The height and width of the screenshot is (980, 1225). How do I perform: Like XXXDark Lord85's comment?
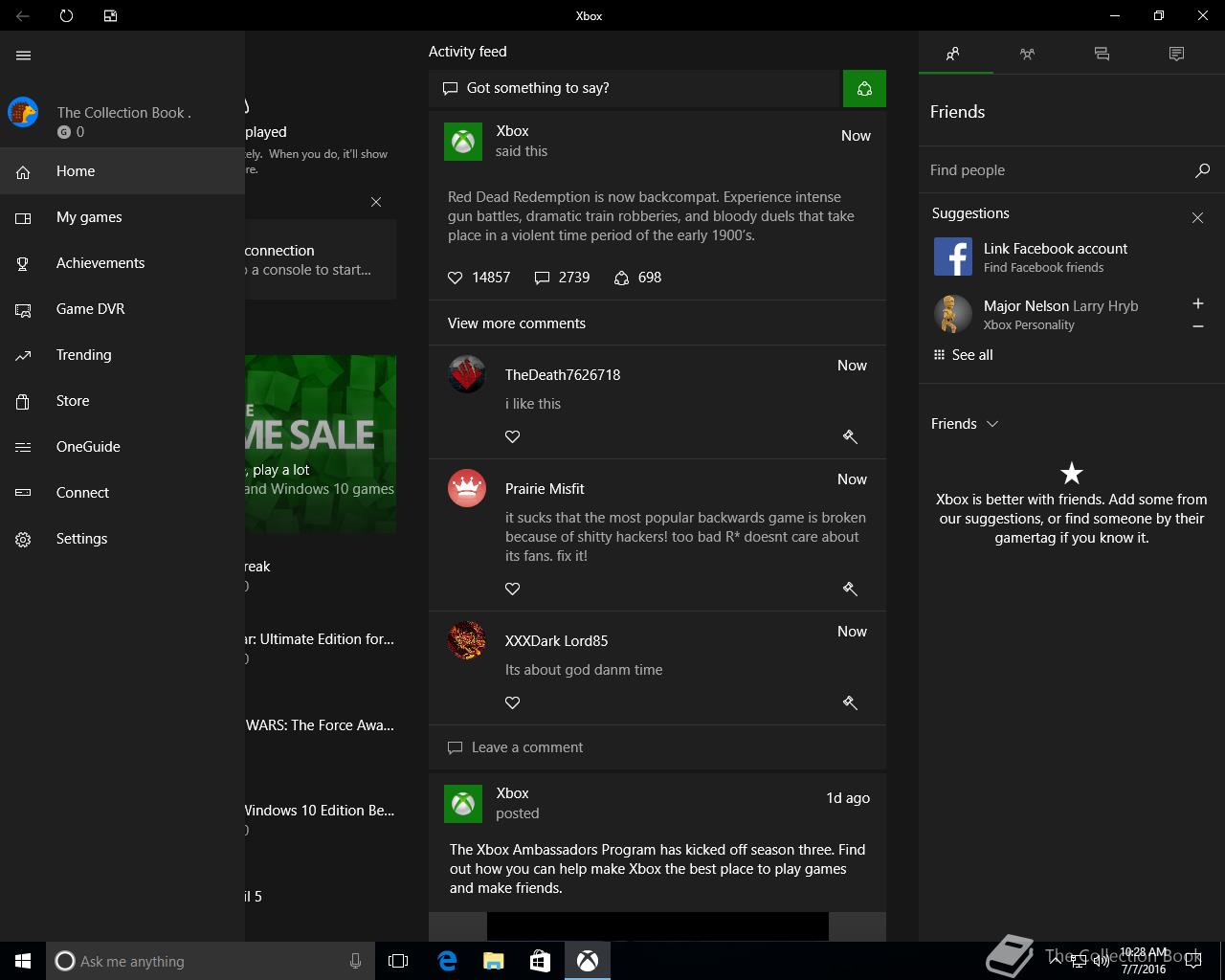[x=513, y=702]
